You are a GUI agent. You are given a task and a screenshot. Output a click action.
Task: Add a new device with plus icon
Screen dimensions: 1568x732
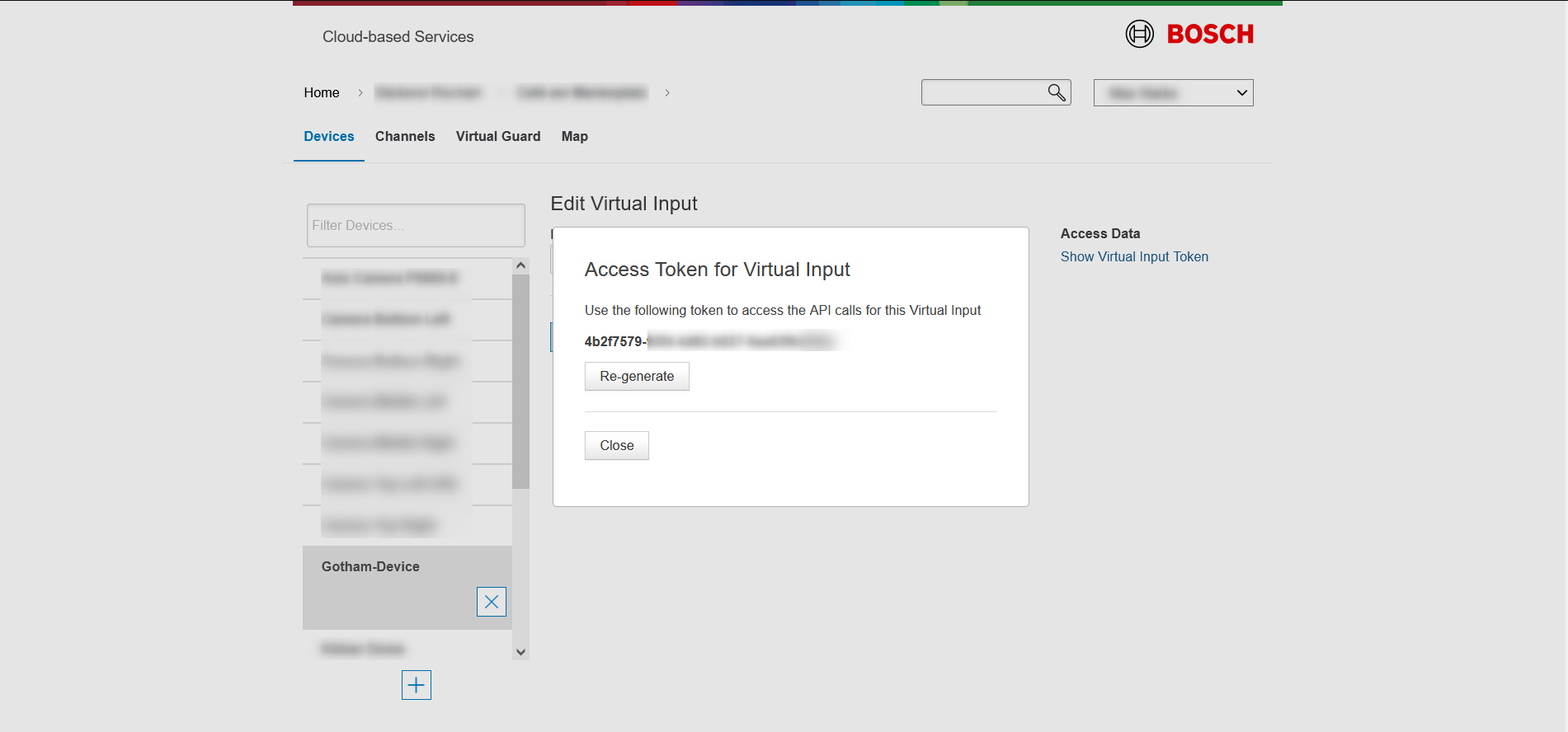tap(416, 685)
